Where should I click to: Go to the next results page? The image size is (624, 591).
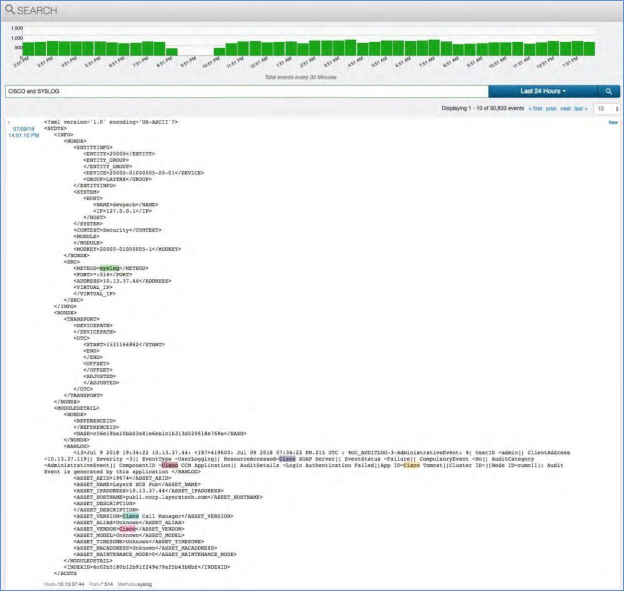tap(566, 107)
